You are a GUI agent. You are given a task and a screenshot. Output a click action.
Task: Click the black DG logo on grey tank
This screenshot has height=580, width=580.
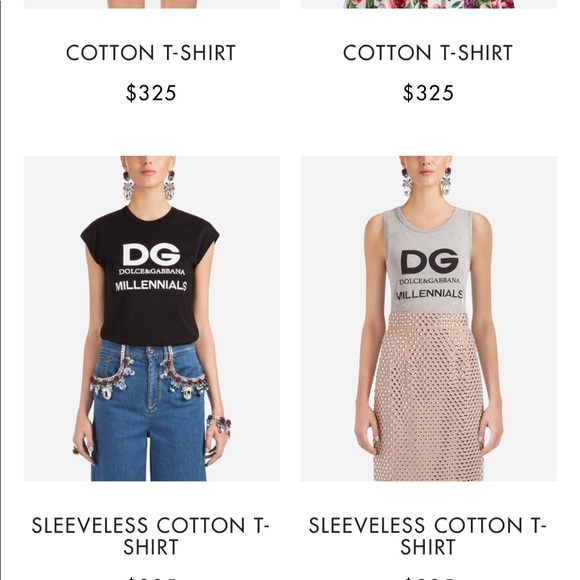[429, 261]
